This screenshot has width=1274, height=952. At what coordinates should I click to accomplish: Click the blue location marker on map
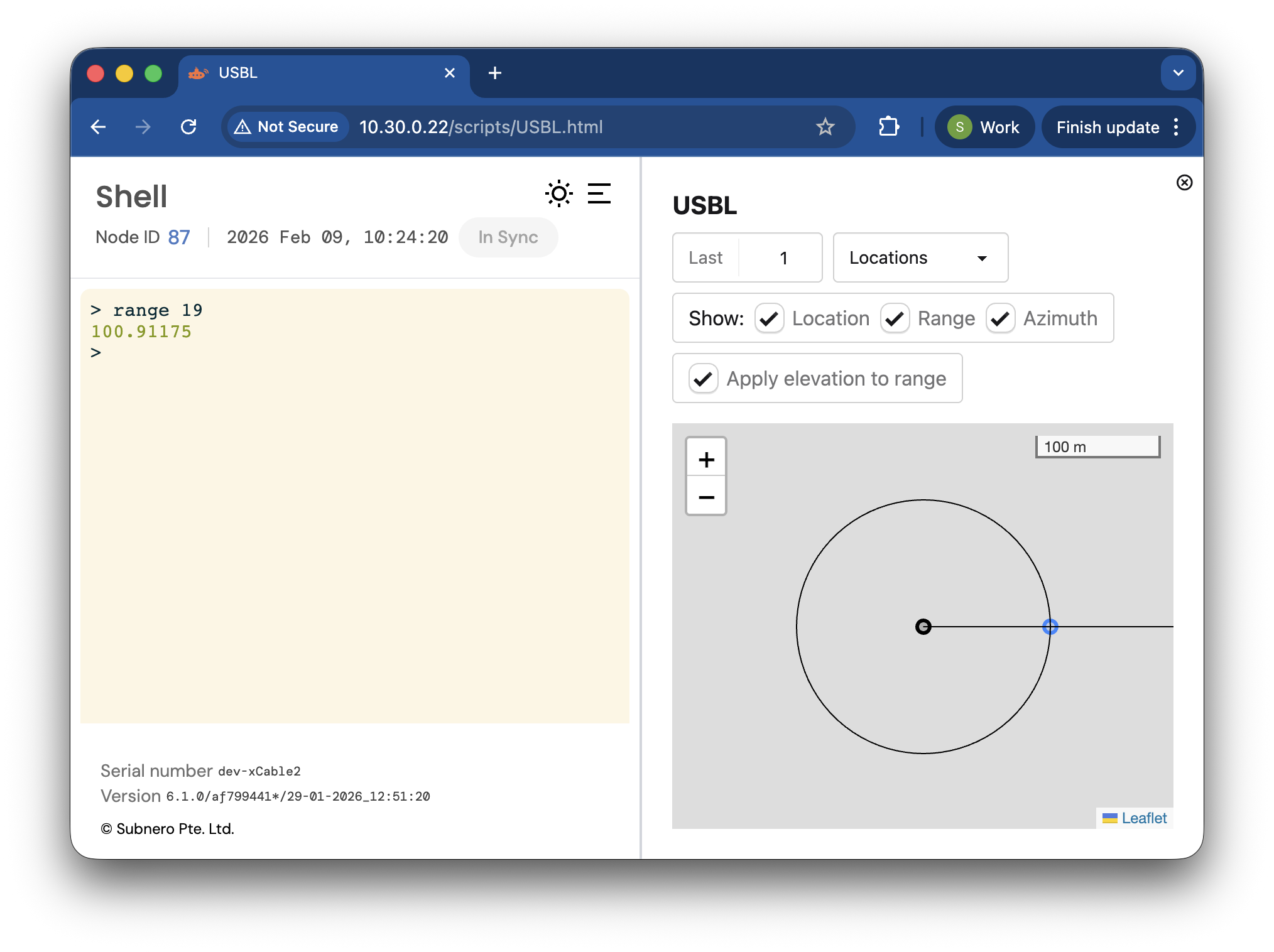coord(1050,627)
